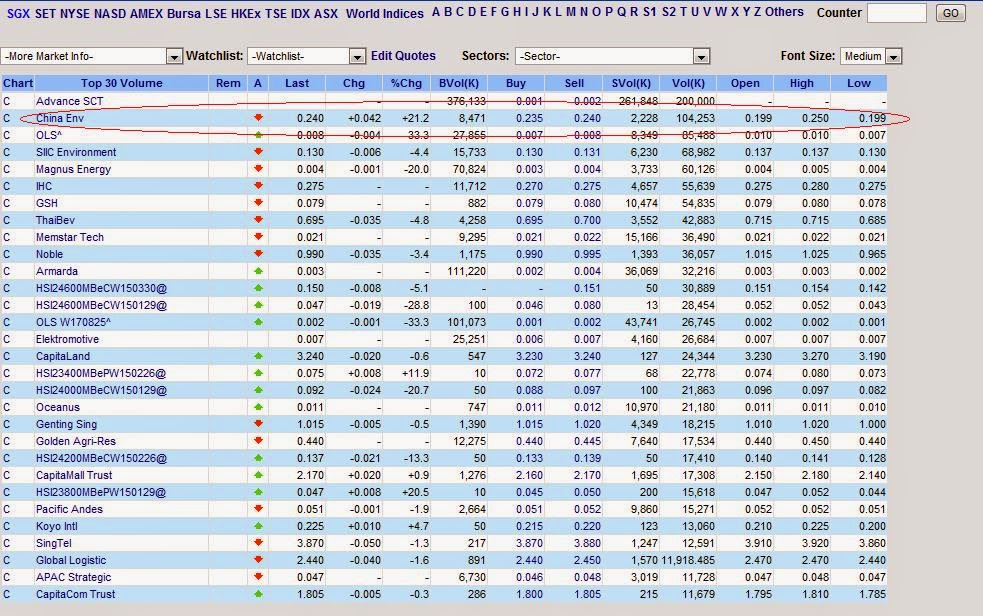The height and width of the screenshot is (616, 983).
Task: Open ThaiBev stock link
Action: pos(55,220)
